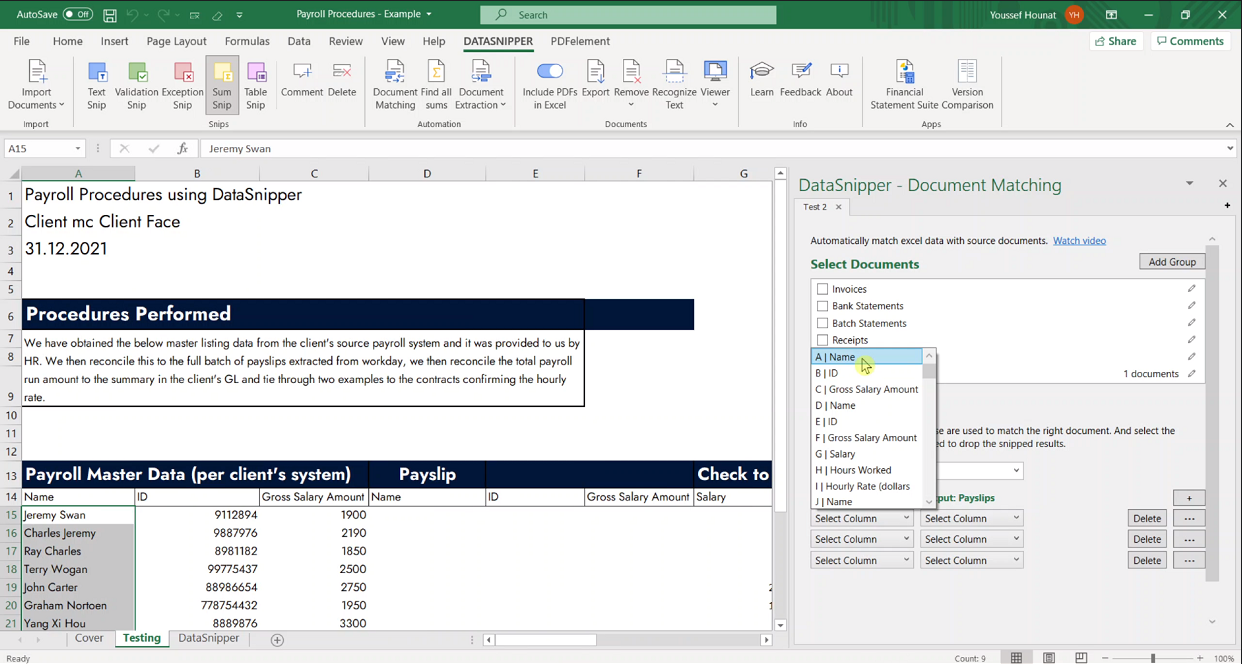The width and height of the screenshot is (1242, 664).
Task: Click the Export documents icon
Action: pyautogui.click(x=595, y=80)
